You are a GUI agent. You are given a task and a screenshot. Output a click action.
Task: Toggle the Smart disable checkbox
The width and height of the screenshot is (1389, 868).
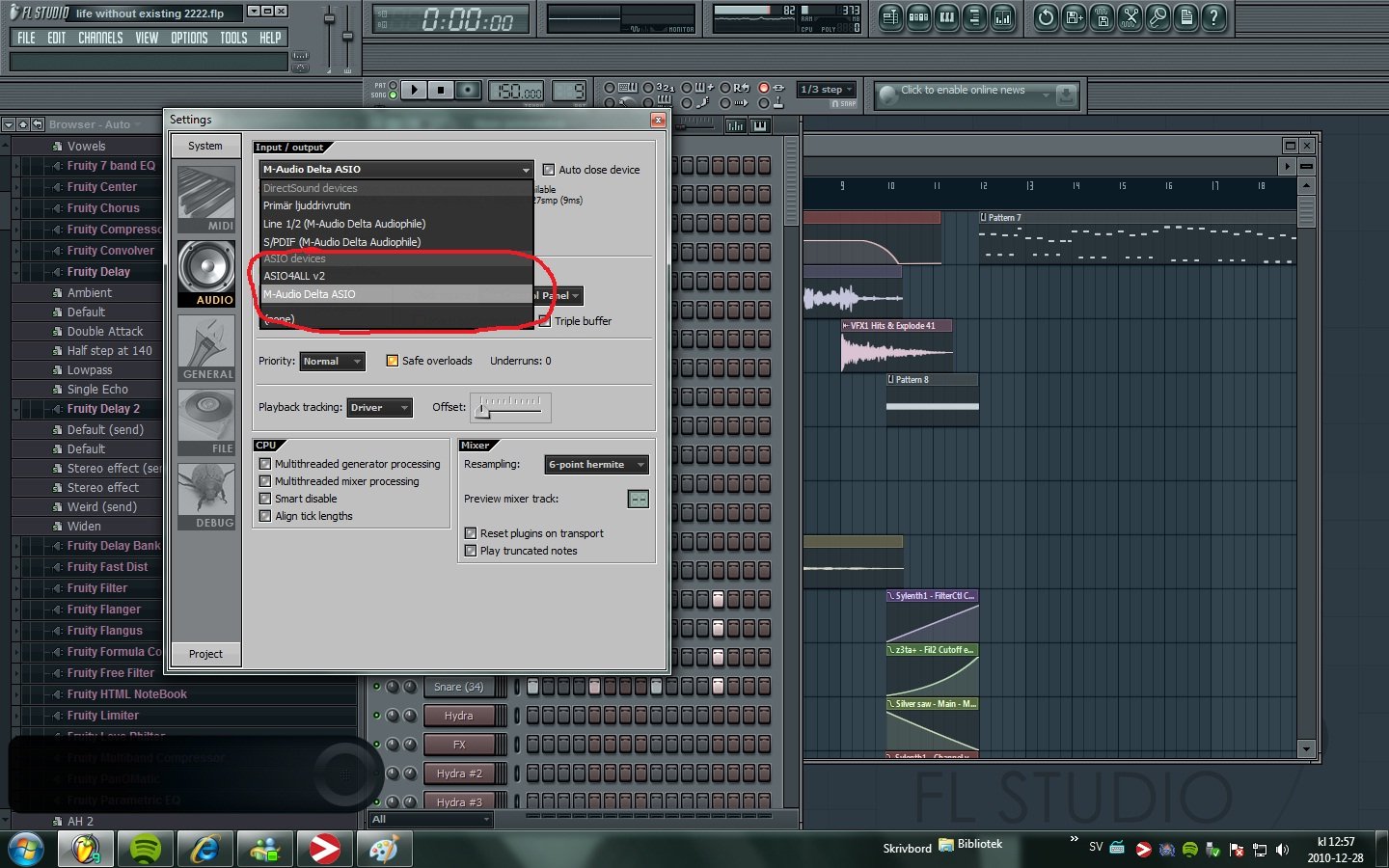pyautogui.click(x=264, y=499)
